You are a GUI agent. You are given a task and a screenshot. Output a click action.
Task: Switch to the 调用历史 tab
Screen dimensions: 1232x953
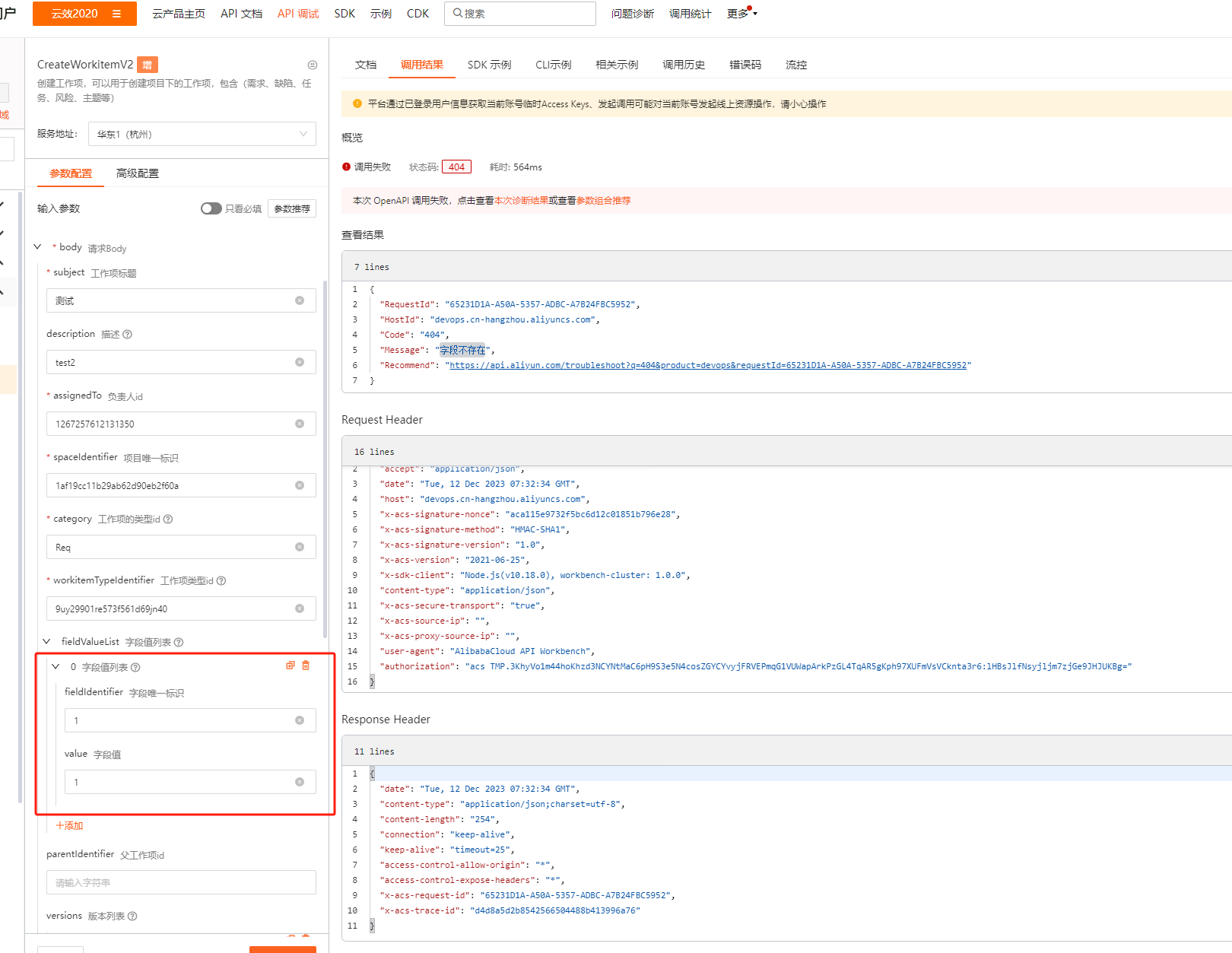pos(684,65)
